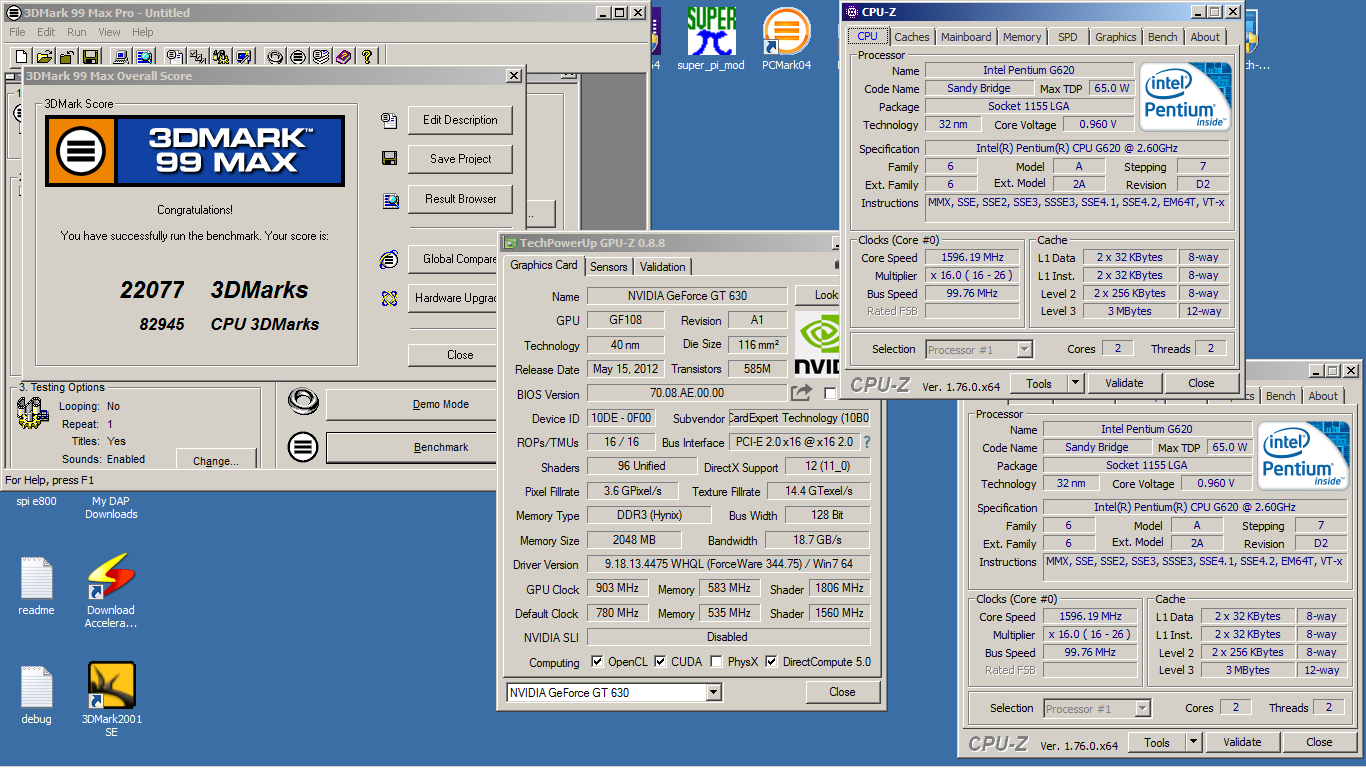Click the yellow question mark help toolbar icon
This screenshot has width=1366, height=768.
coord(367,56)
